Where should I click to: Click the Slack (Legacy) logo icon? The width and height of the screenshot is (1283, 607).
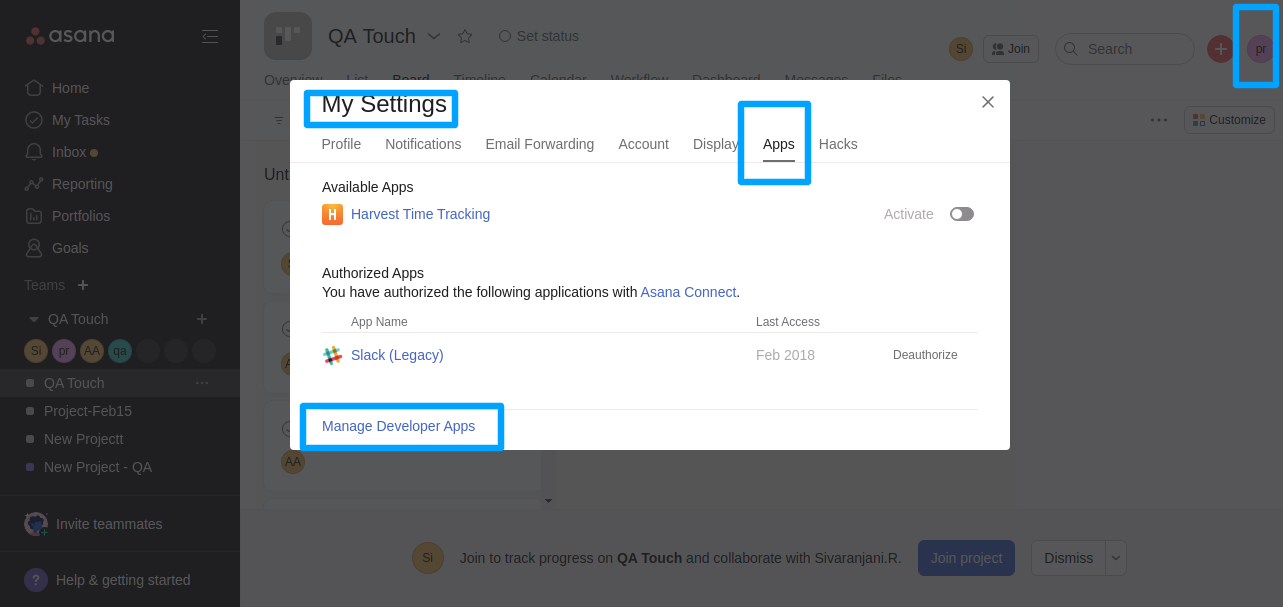pyautogui.click(x=332, y=355)
